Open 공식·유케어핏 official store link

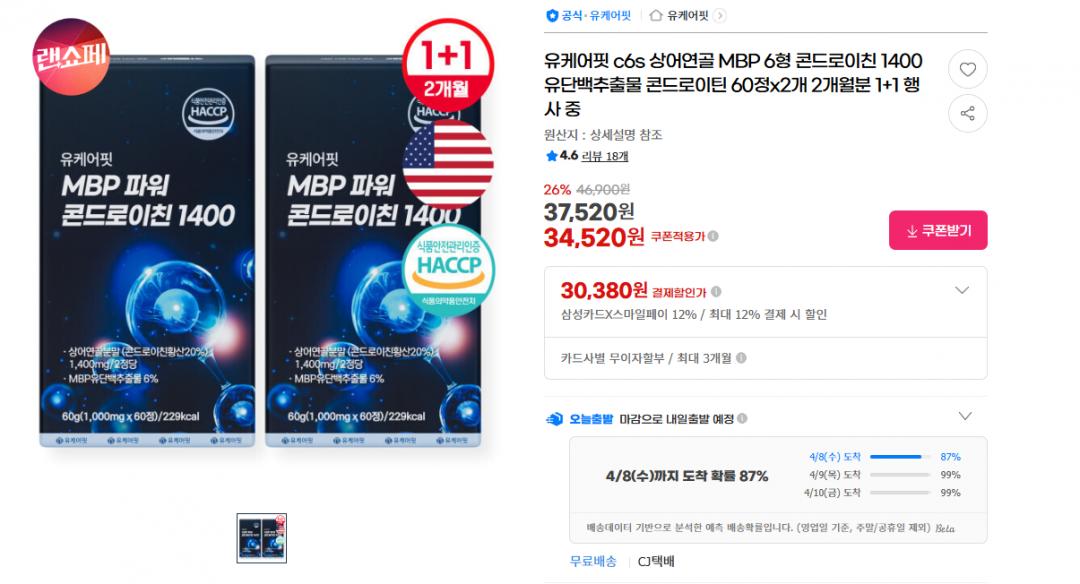[596, 15]
